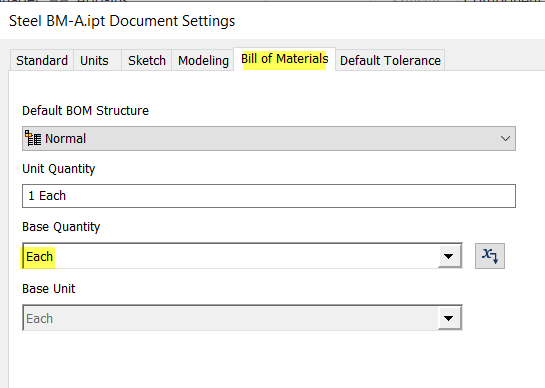This screenshot has width=545, height=388.
Task: Expand the Base Unit dropdown arrow
Action: (x=449, y=318)
